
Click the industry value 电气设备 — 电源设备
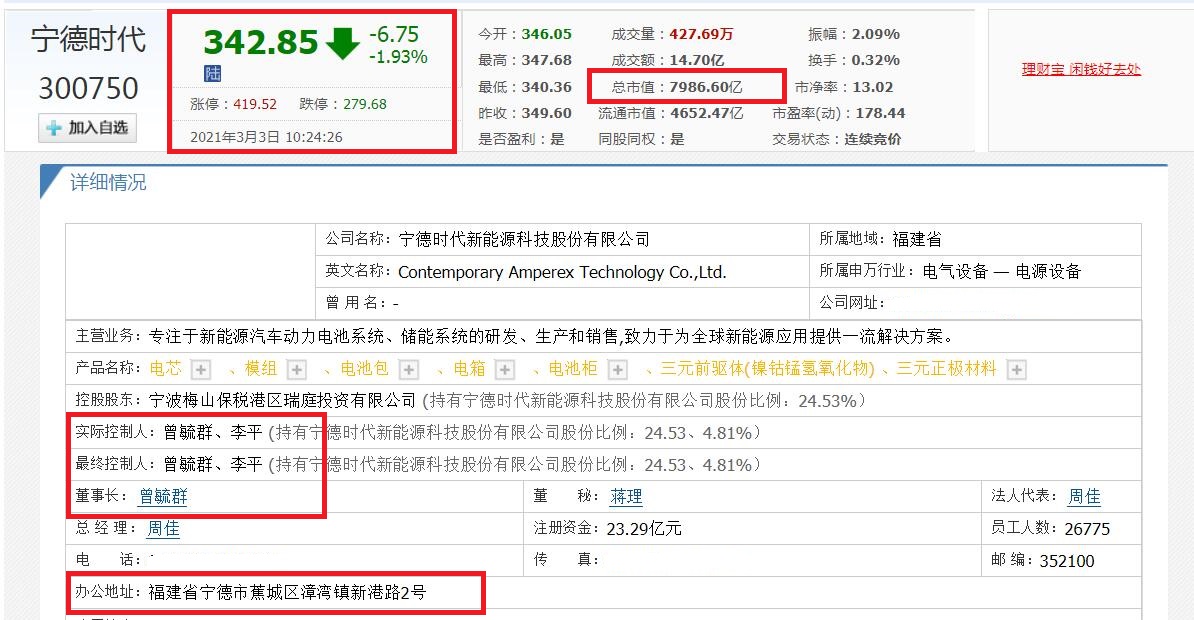click(1001, 271)
